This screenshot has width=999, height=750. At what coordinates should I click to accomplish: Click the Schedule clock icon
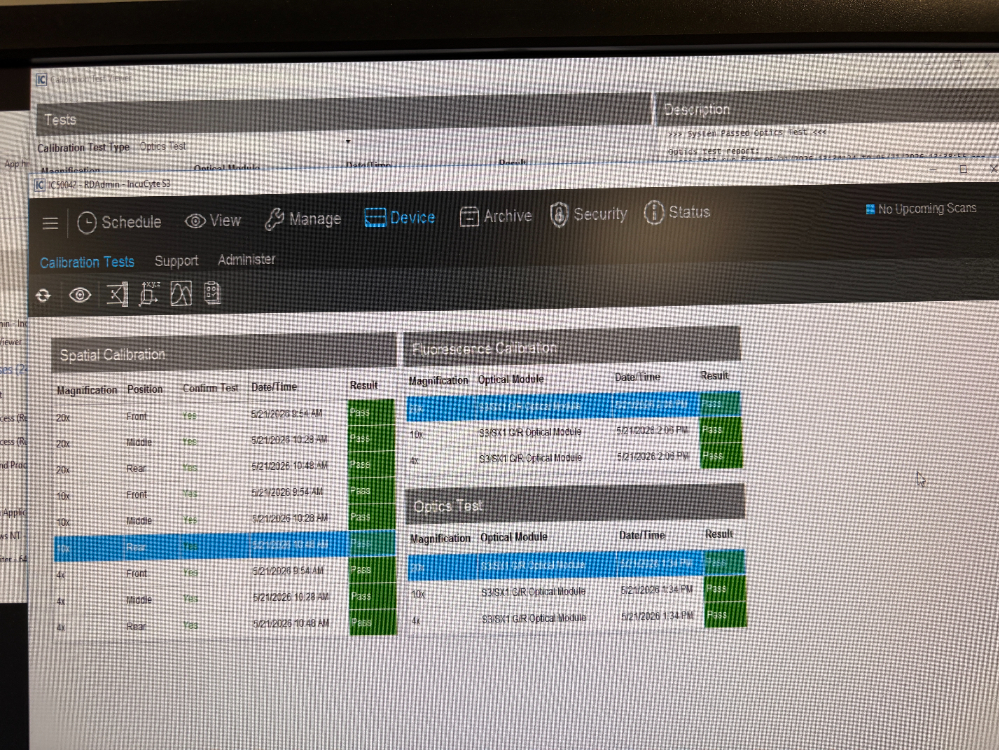[87, 222]
